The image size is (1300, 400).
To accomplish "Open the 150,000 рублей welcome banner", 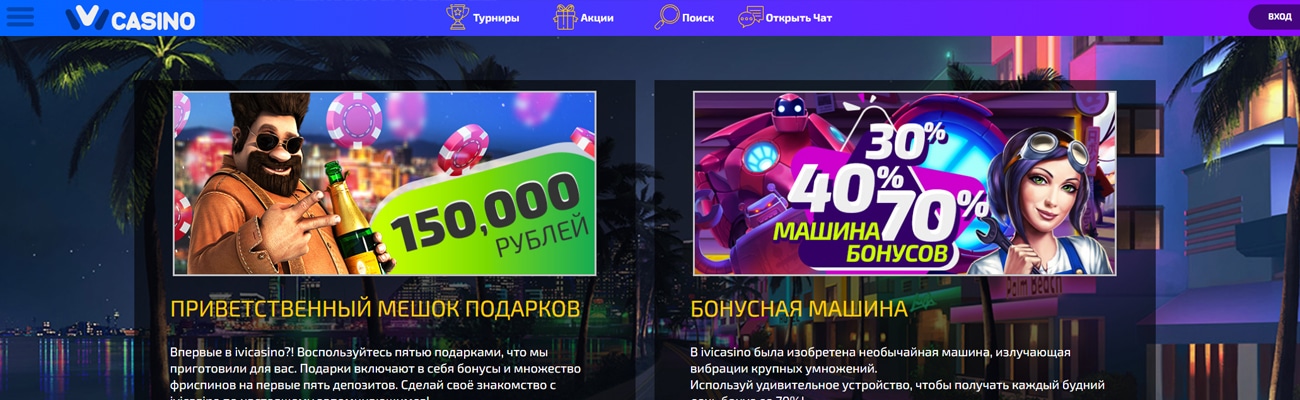I will [x=385, y=184].
